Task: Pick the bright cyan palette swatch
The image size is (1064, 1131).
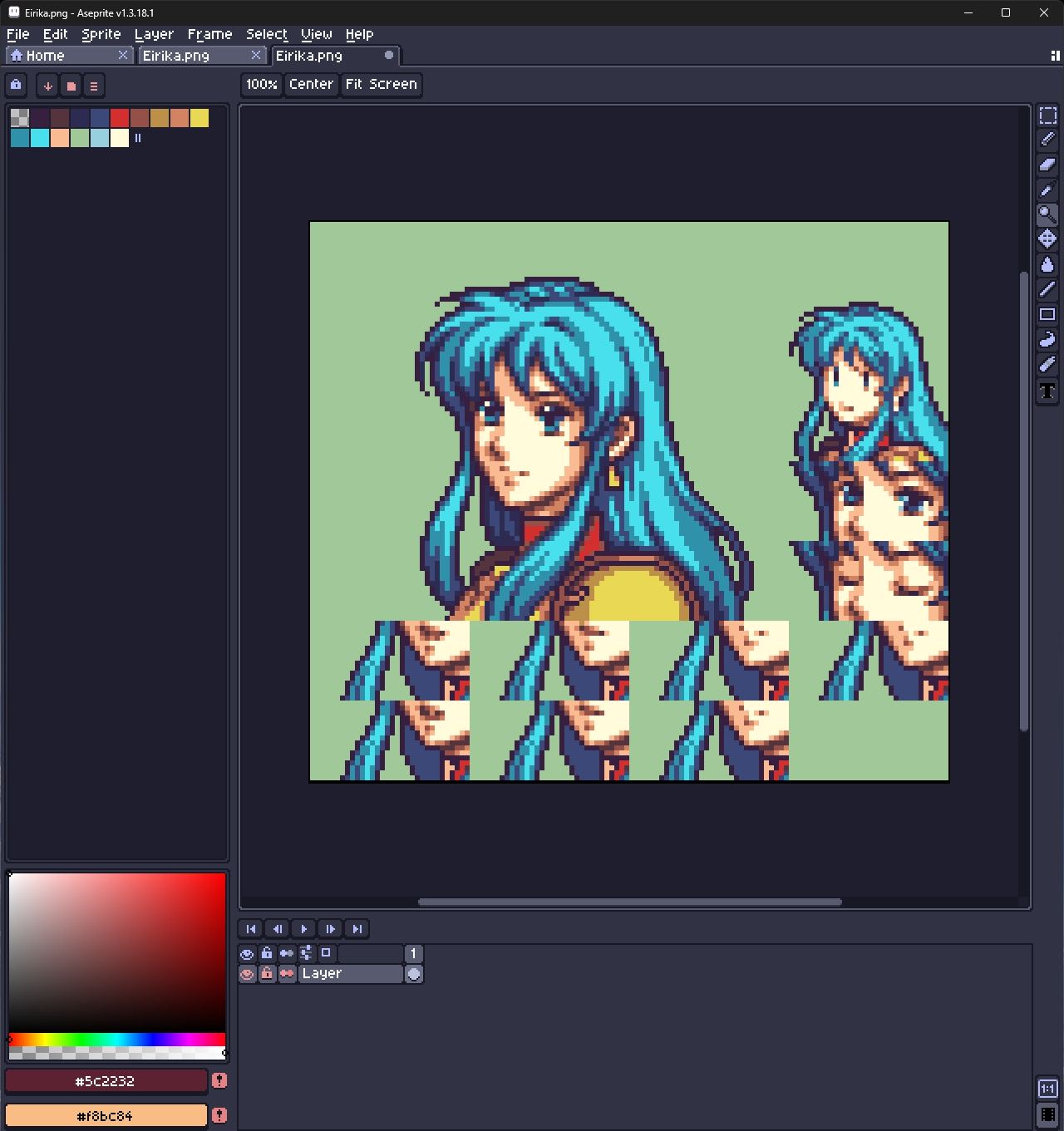Action: click(x=40, y=138)
